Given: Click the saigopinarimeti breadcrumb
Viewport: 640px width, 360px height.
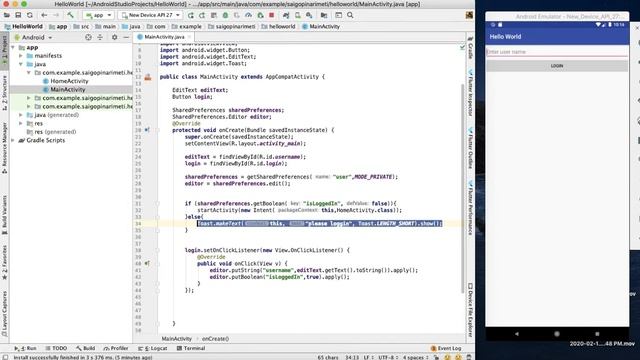Looking at the screenshot, I should [x=231, y=27].
